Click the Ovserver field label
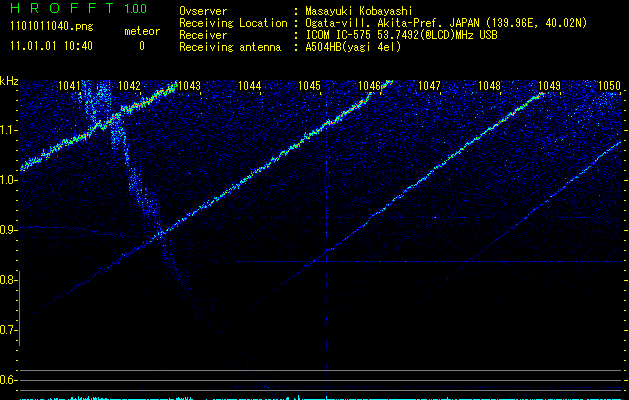Viewport: 629px width, 400px height. tap(203, 11)
